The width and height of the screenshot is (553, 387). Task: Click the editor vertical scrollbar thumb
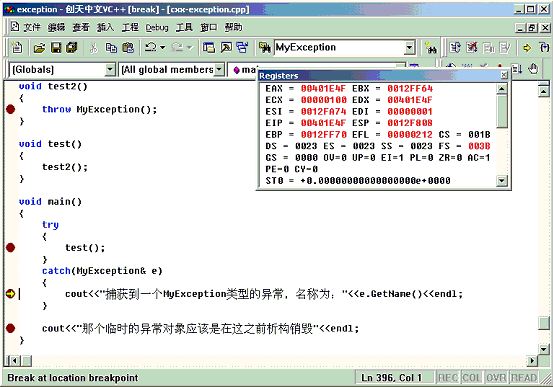(x=544, y=323)
